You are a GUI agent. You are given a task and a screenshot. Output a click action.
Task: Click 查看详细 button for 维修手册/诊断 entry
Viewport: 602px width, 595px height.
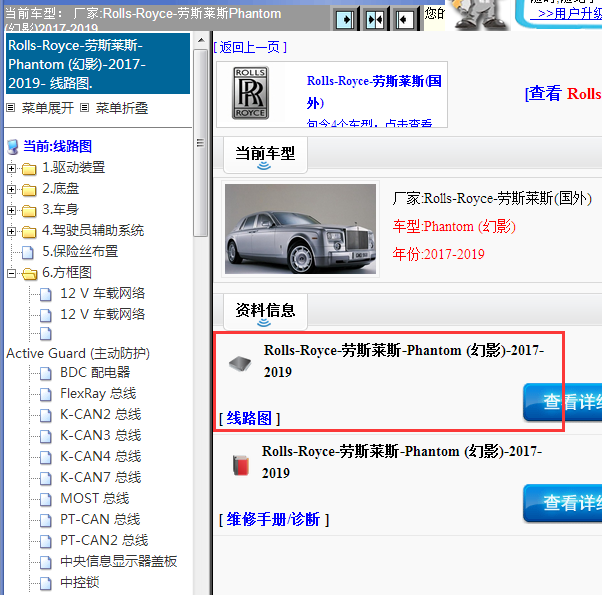562,503
